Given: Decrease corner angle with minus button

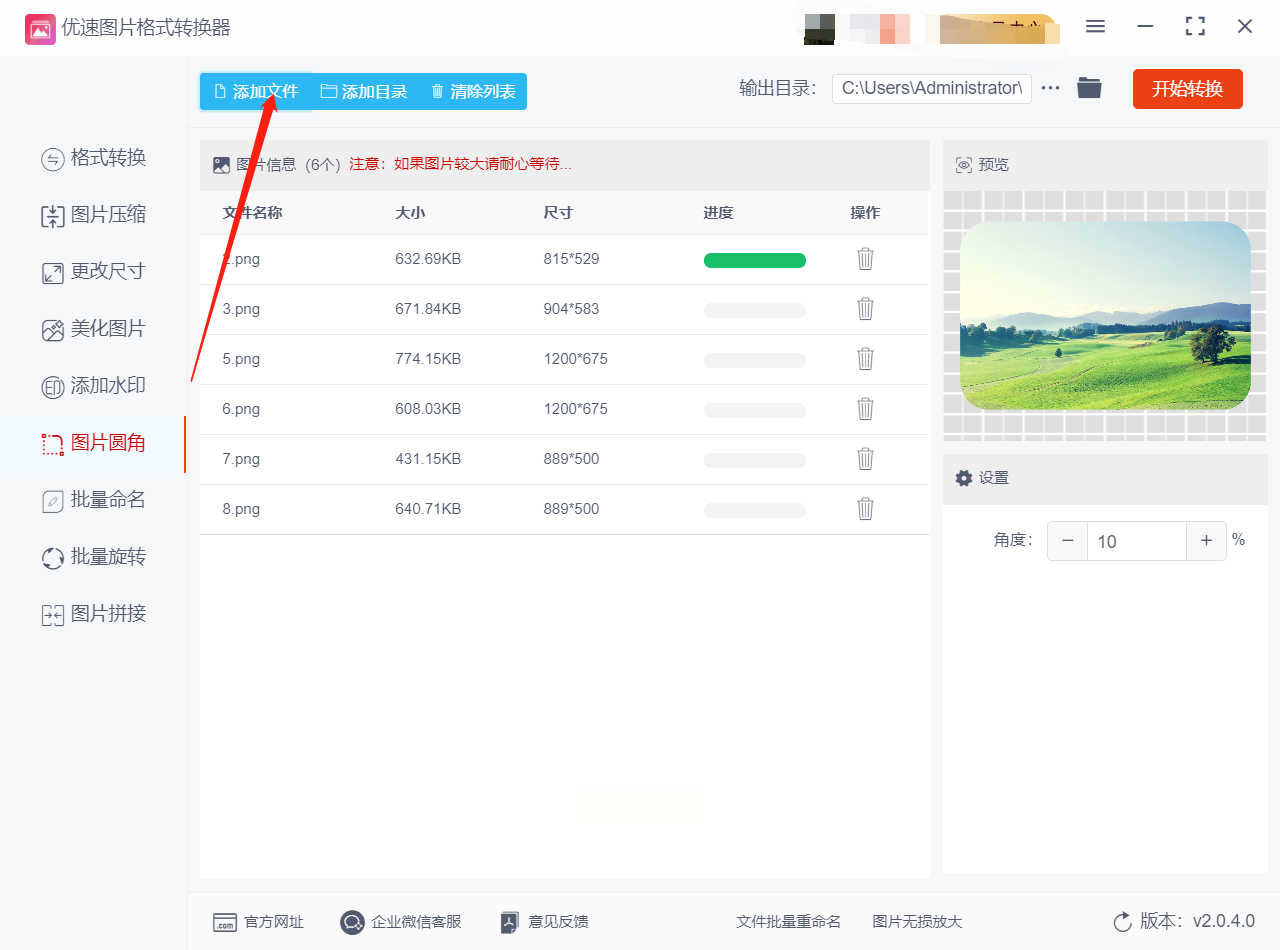Looking at the screenshot, I should pyautogui.click(x=1067, y=541).
